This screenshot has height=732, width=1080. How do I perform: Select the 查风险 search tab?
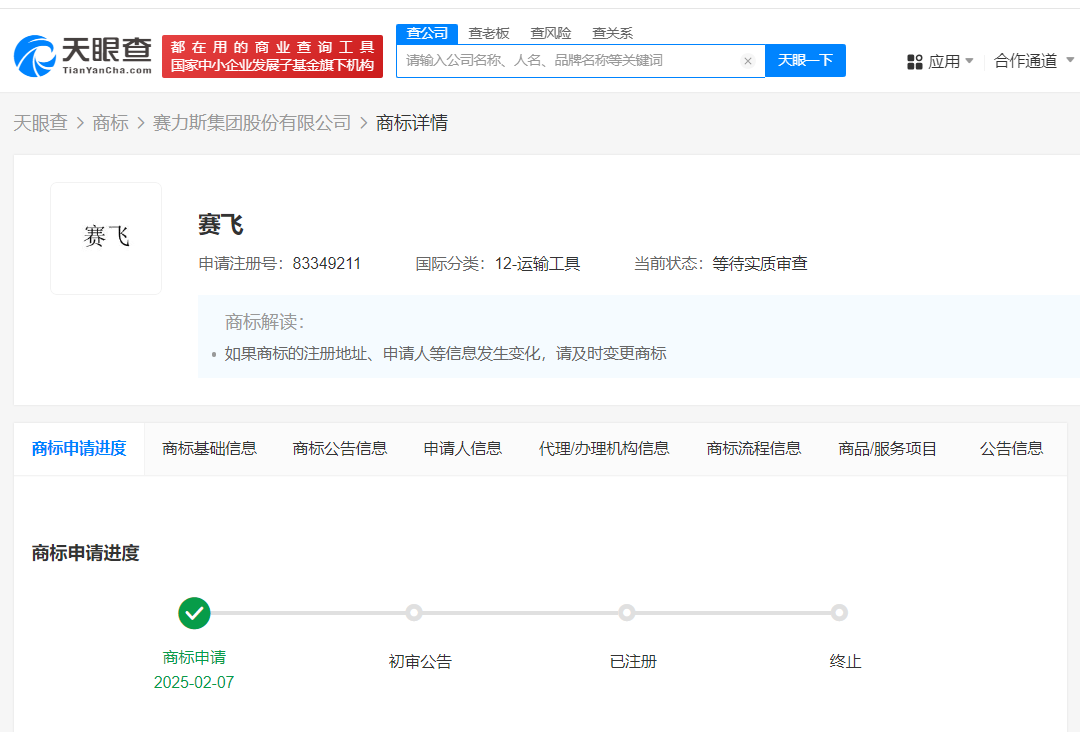point(551,33)
